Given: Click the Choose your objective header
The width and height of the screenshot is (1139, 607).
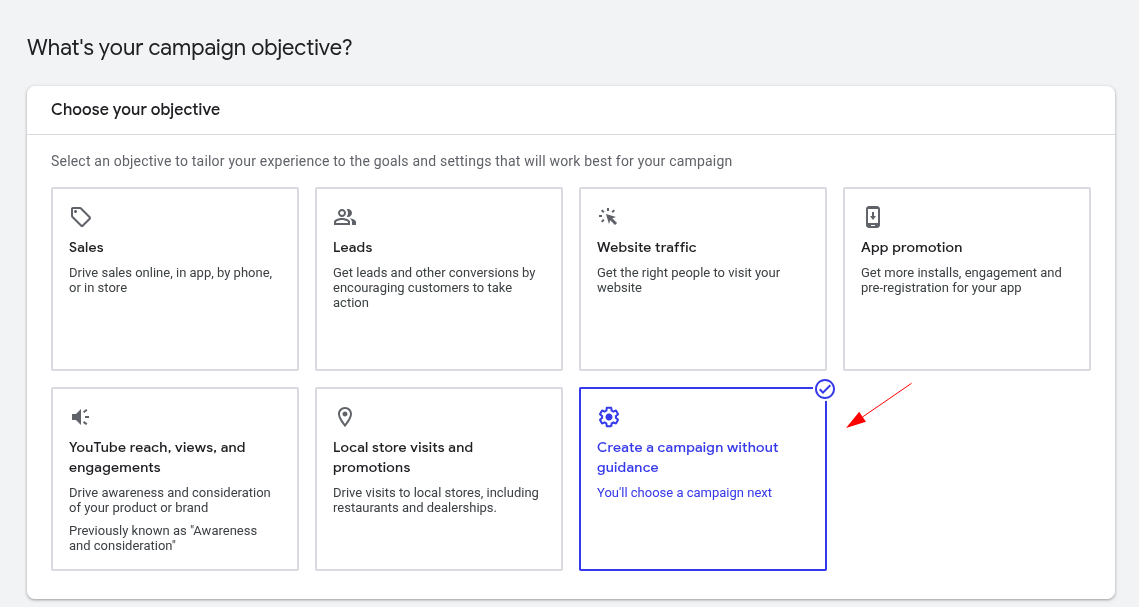Looking at the screenshot, I should coord(135,110).
